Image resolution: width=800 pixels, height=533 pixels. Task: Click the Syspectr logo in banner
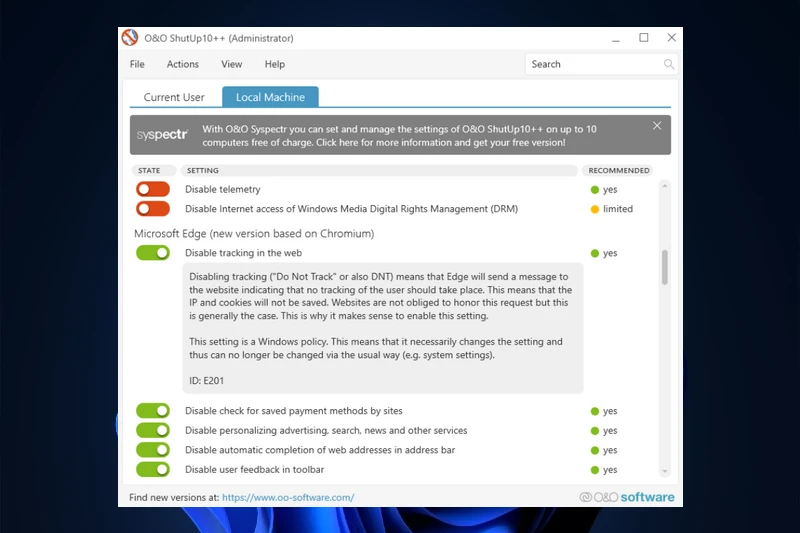(x=162, y=134)
